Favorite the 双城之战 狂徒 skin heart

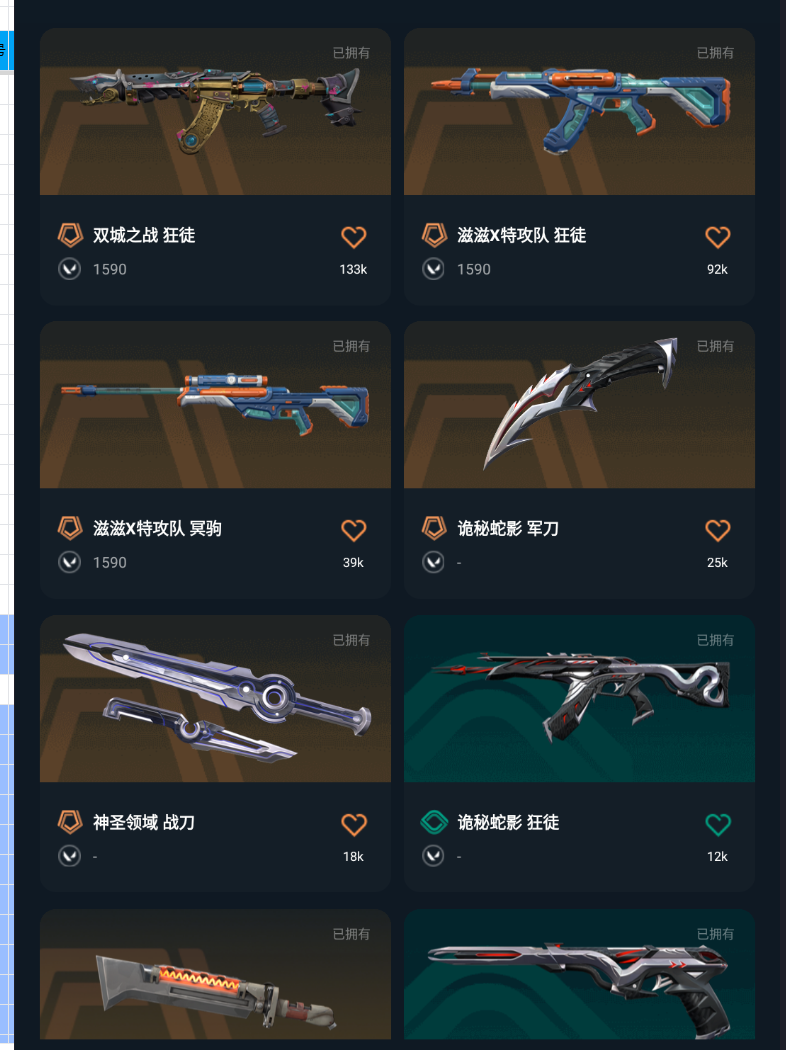point(353,236)
